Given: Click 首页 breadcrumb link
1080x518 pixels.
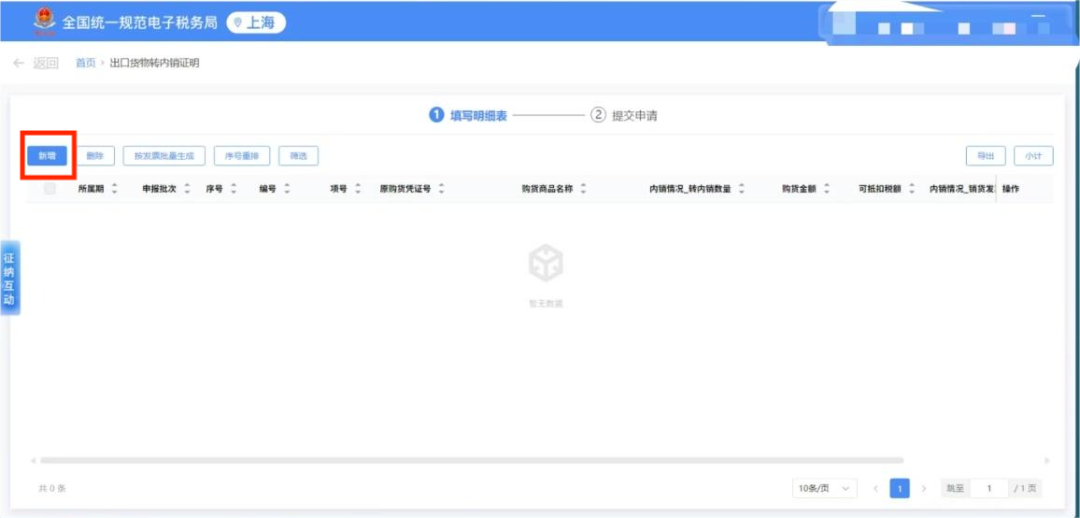Looking at the screenshot, I should pos(86,63).
